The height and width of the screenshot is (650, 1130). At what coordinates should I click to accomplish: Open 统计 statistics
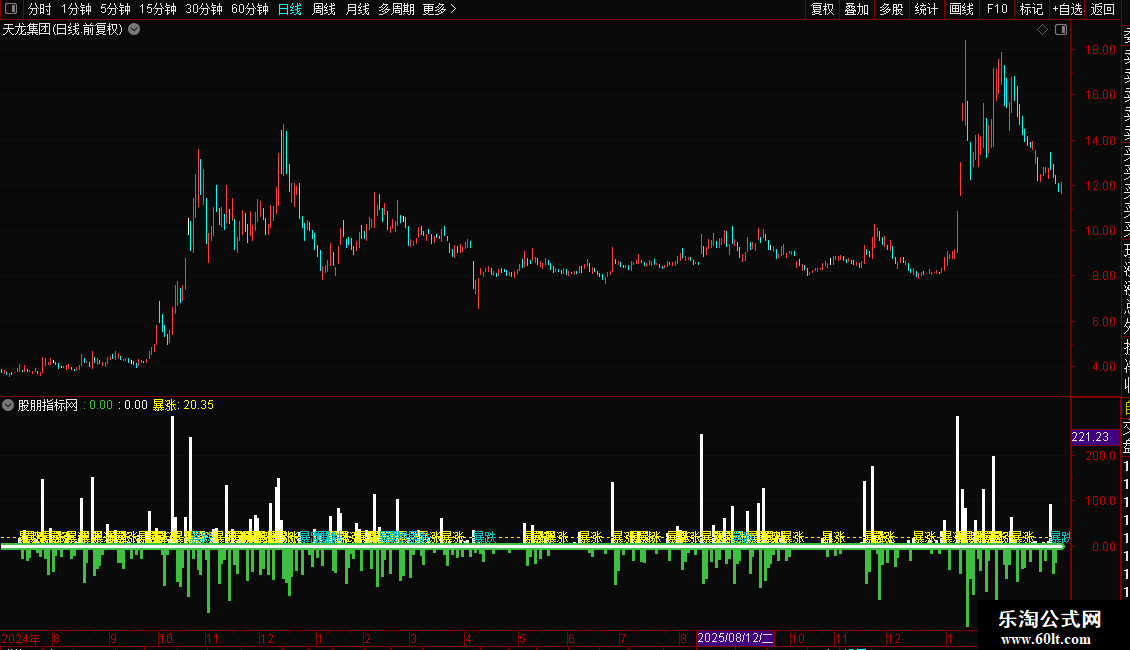click(x=926, y=9)
